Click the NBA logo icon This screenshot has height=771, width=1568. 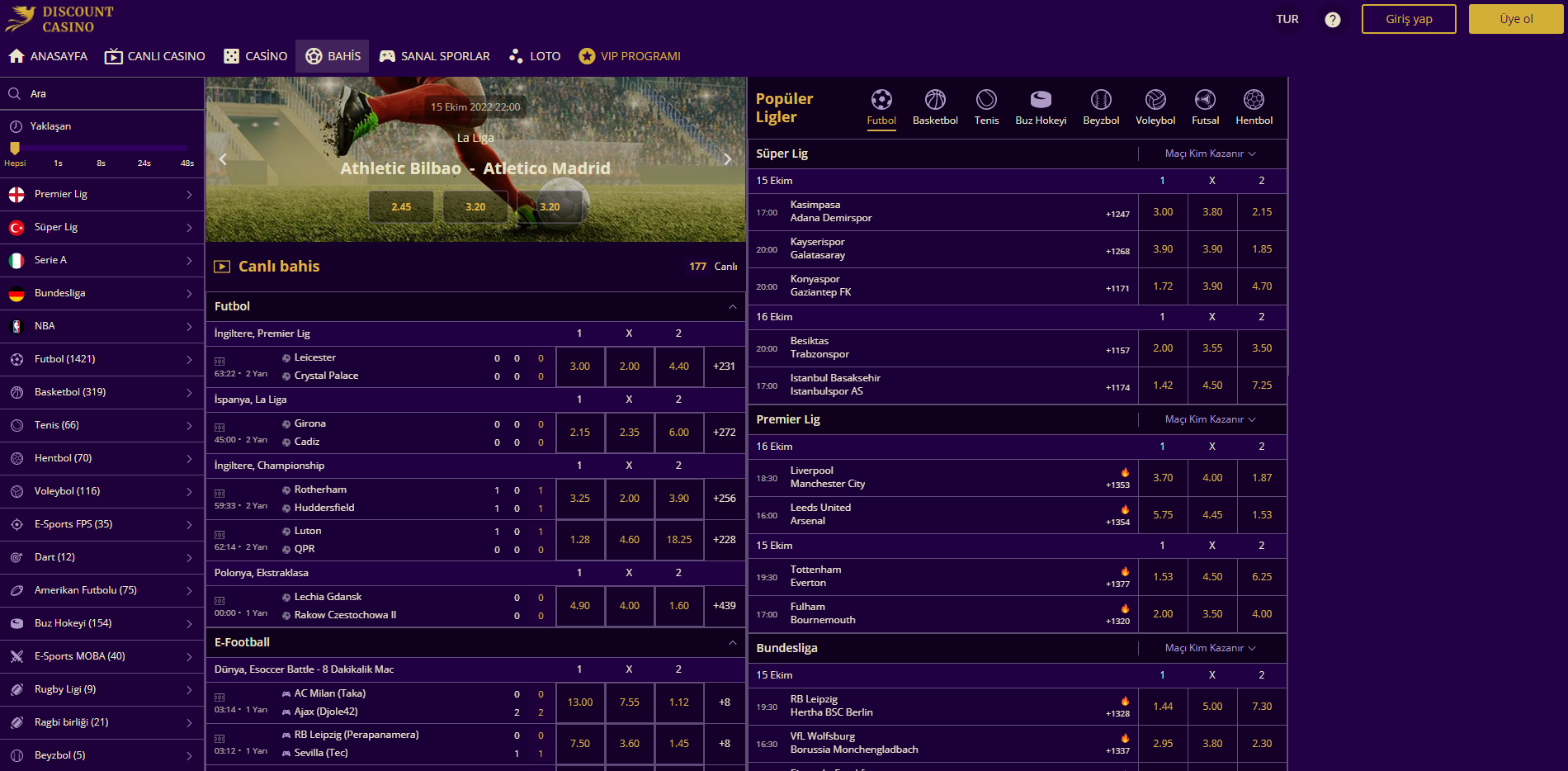click(x=17, y=326)
